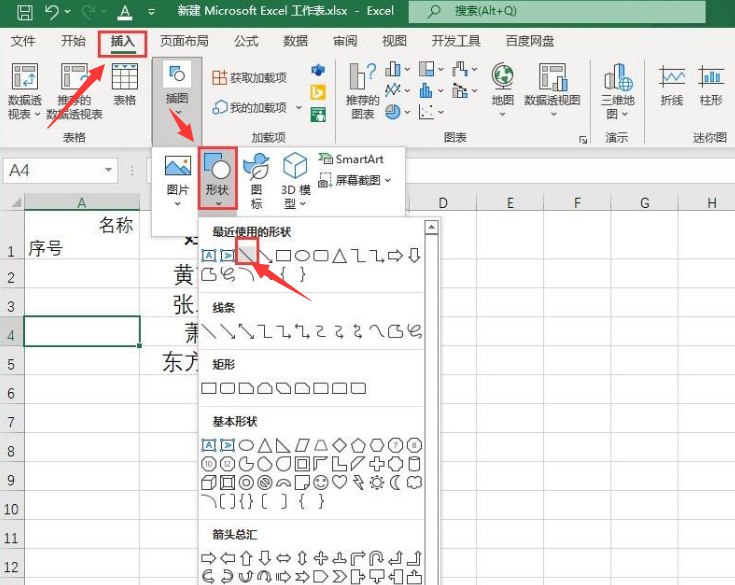Viewport: 735px width, 585px height.
Task: Select the smiley face basic shape
Action: point(321,482)
